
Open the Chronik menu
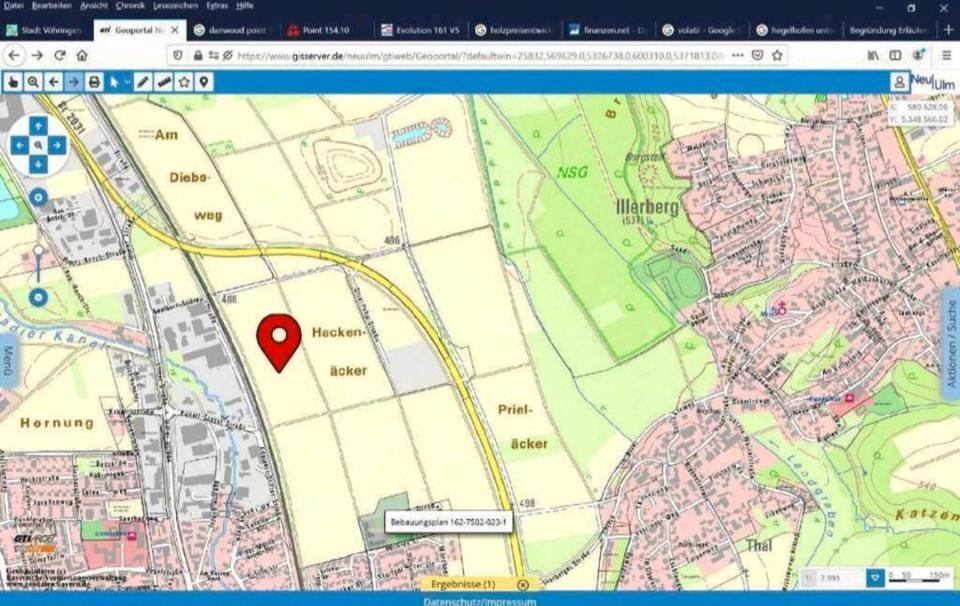tap(130, 6)
